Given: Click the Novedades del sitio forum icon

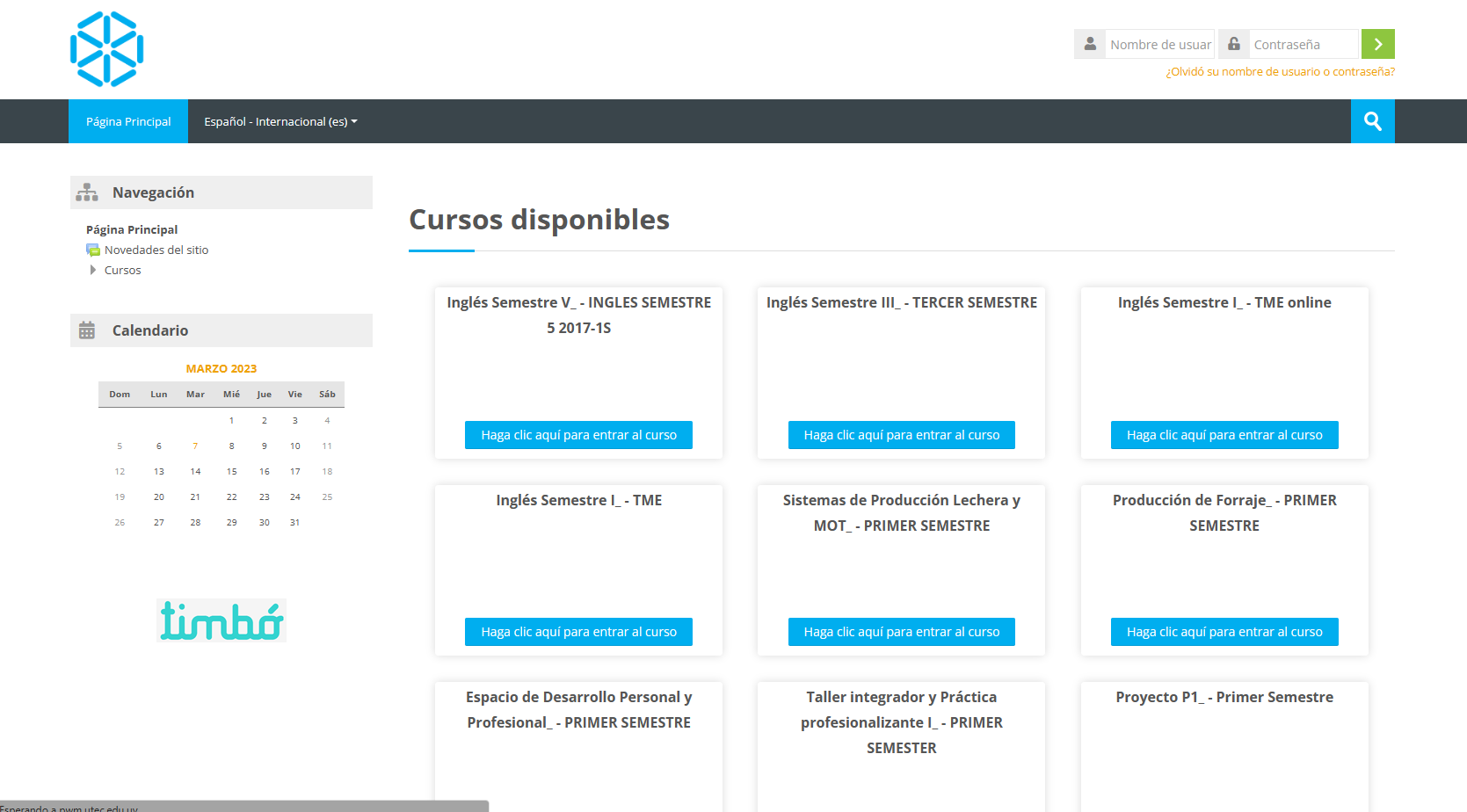Looking at the screenshot, I should pos(93,250).
